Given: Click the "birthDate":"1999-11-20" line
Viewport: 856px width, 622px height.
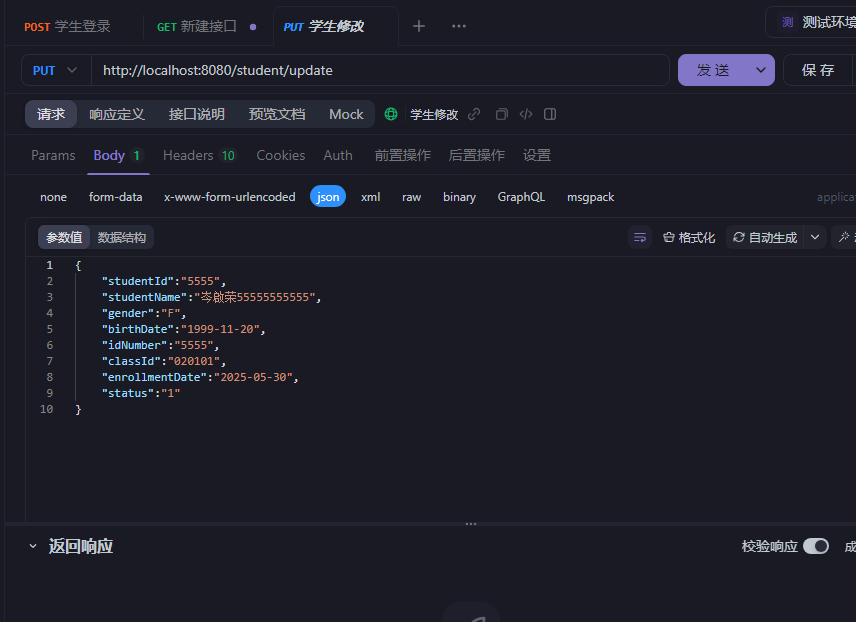Looking at the screenshot, I should pyautogui.click(x=183, y=329).
